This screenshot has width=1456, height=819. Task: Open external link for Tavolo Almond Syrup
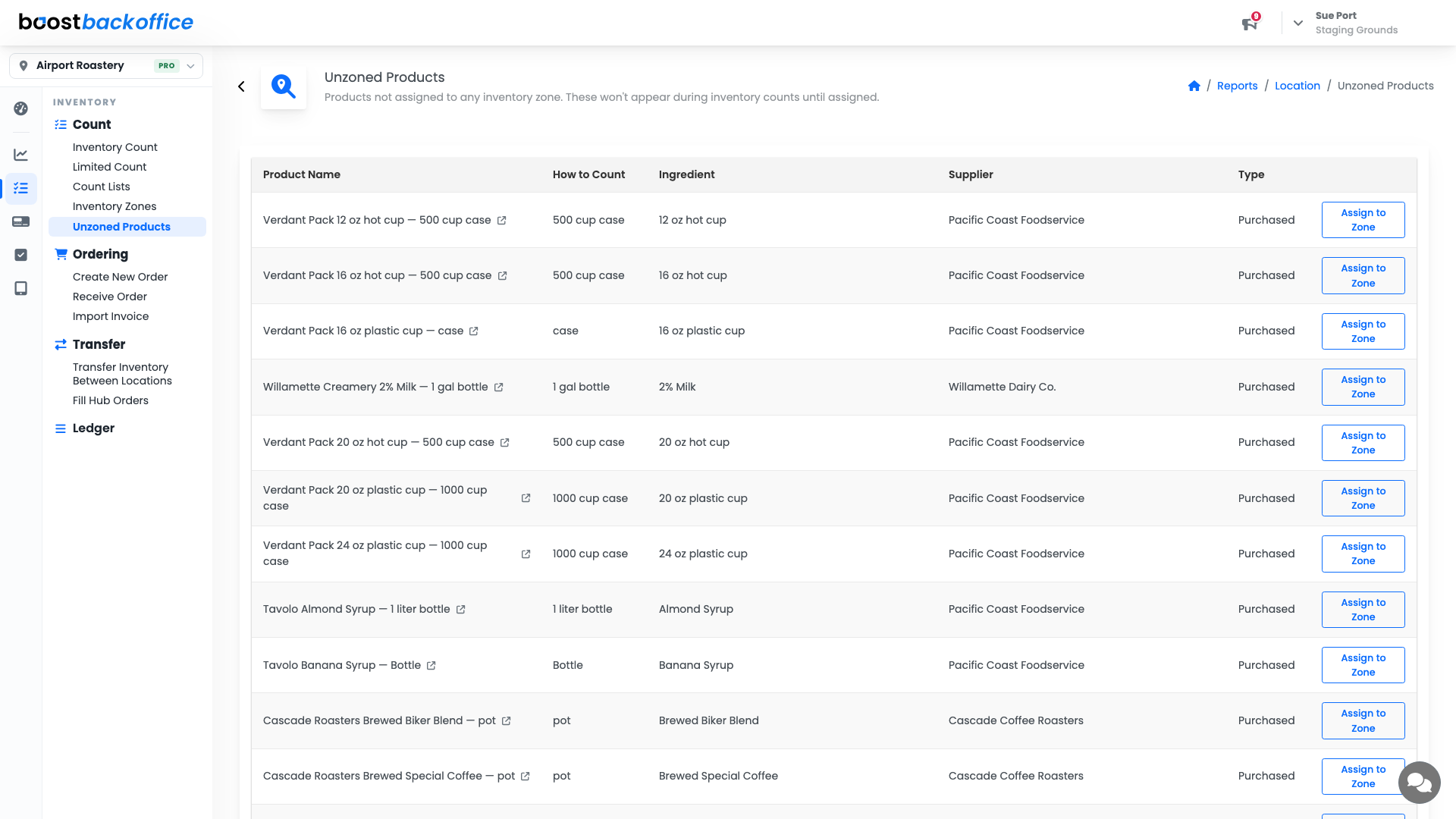click(x=460, y=610)
